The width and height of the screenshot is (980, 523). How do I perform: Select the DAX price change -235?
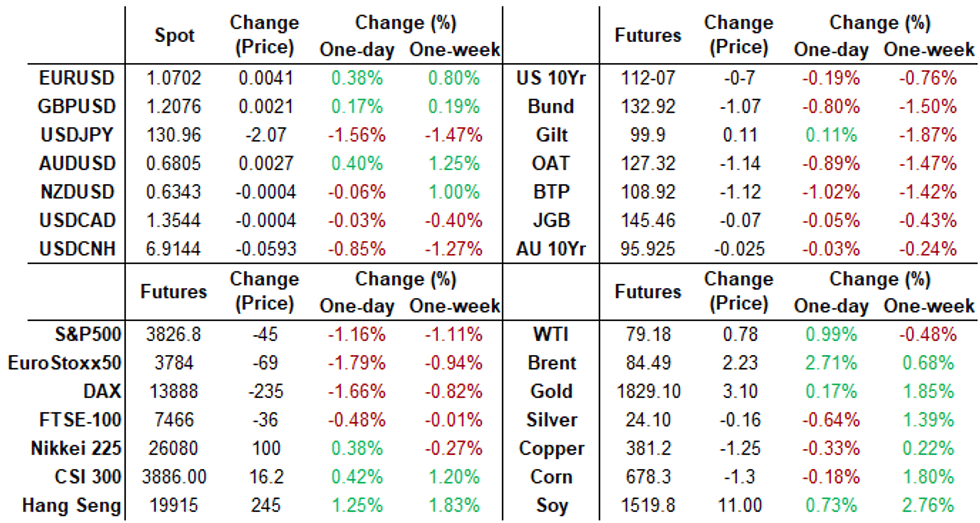[265, 392]
